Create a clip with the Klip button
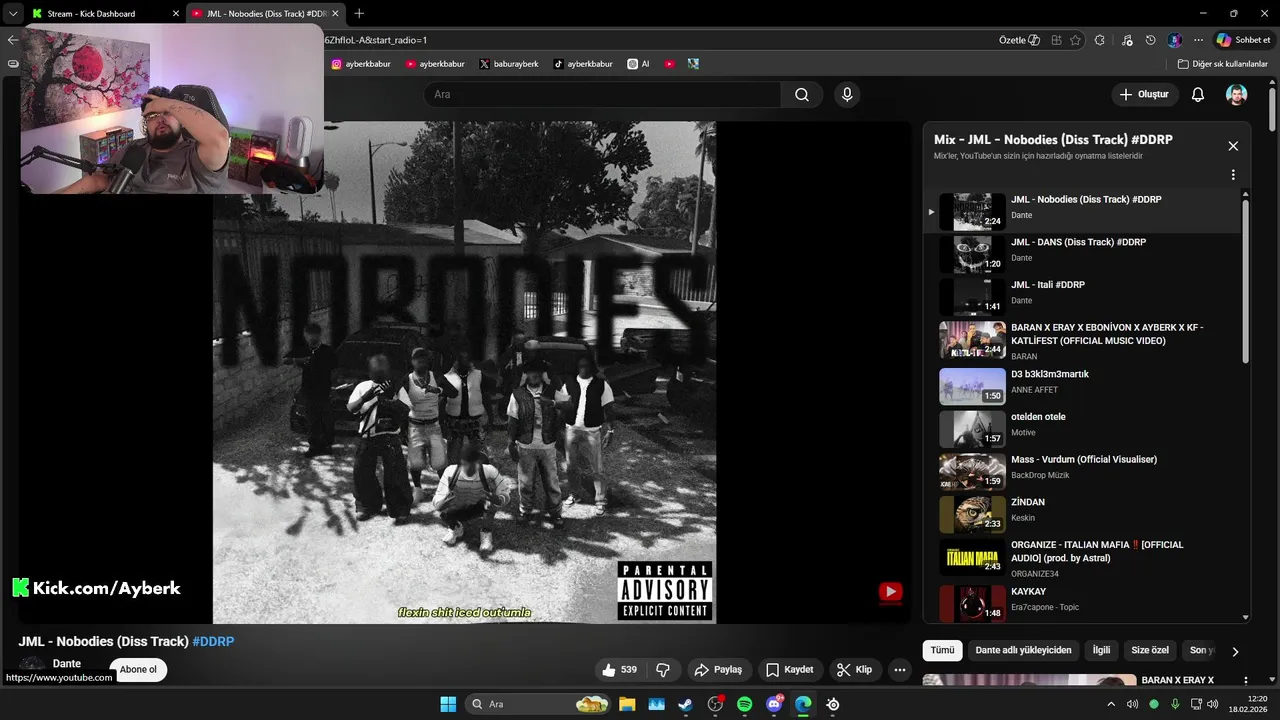Screen dimensions: 1280x720 pyautogui.click(x=855, y=670)
